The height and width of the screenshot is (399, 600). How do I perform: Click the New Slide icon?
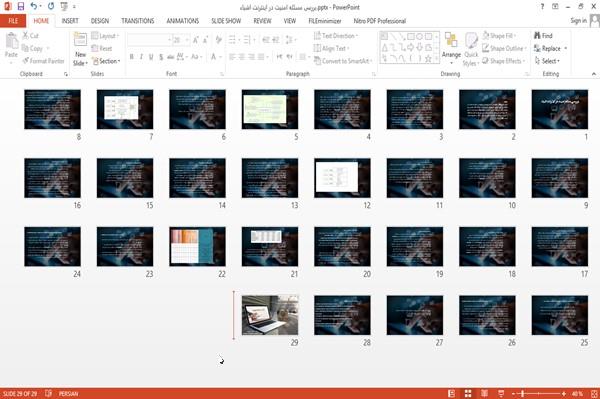(80, 39)
